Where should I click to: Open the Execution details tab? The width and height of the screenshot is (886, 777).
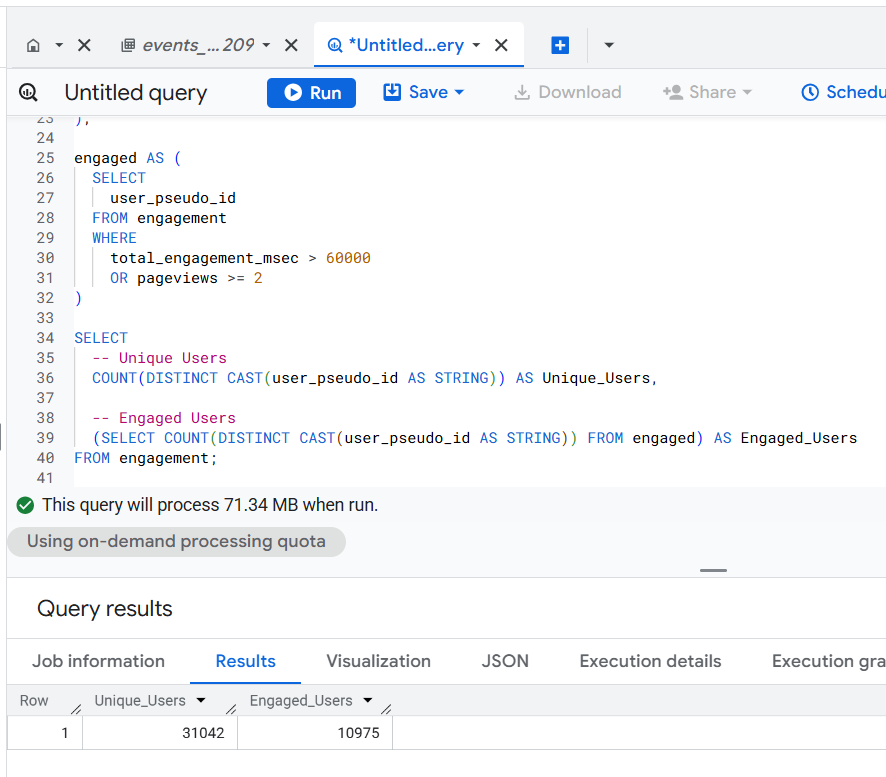click(650, 661)
